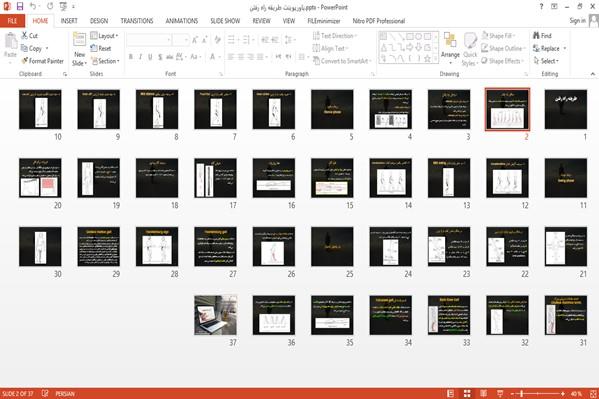This screenshot has width=599, height=399.
Task: Click the Save icon in quick access toolbar
Action: point(20,6)
